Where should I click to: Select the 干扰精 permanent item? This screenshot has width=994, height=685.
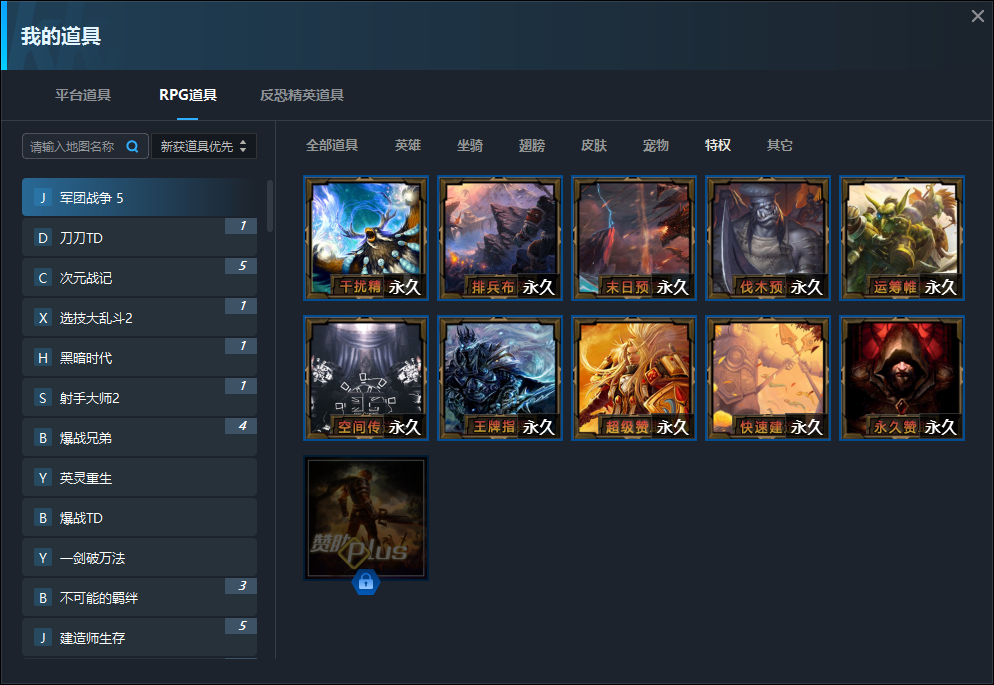(366, 238)
